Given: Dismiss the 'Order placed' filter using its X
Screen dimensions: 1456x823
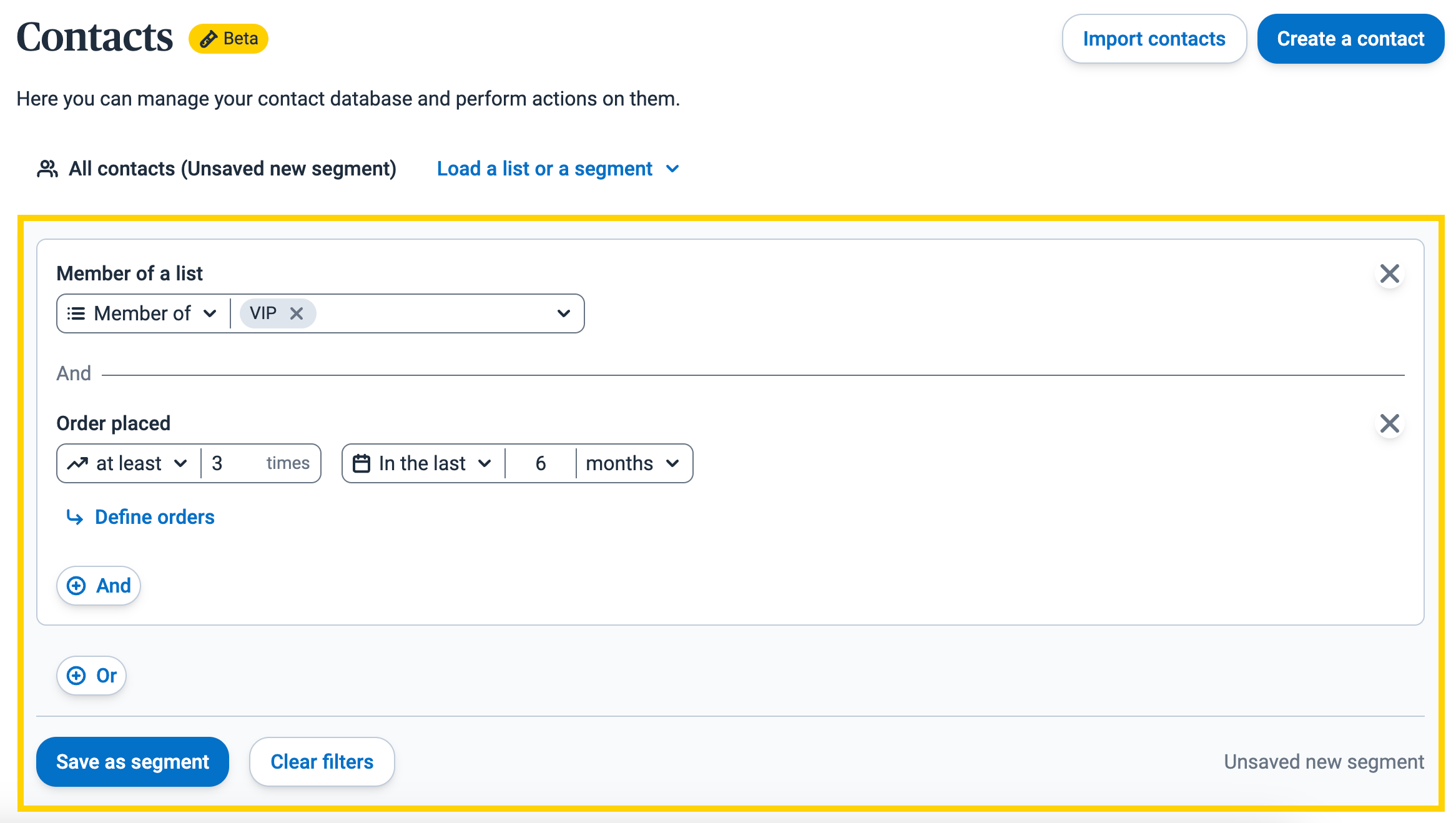Looking at the screenshot, I should 1390,423.
